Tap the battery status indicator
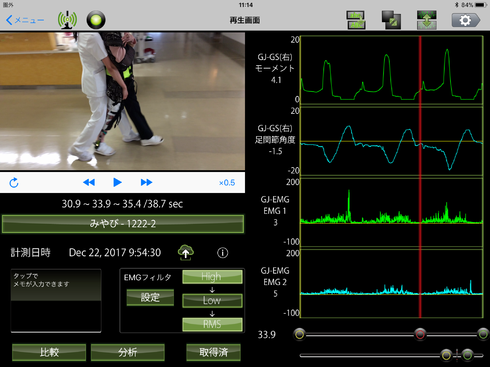 click(480, 5)
